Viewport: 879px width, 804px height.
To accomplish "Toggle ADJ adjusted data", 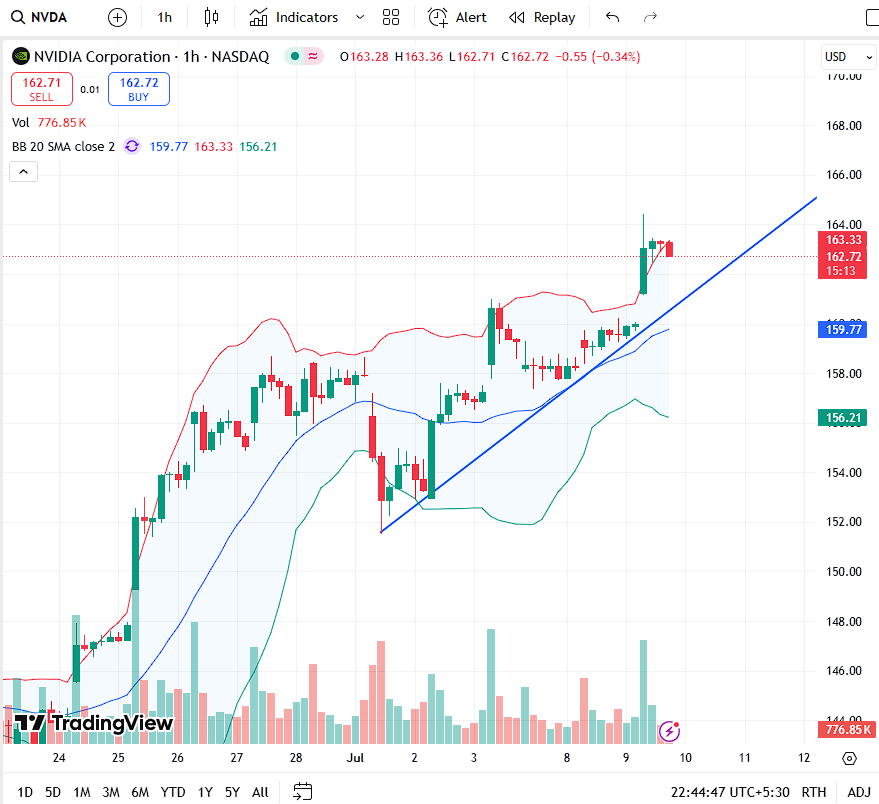I will pos(859,792).
